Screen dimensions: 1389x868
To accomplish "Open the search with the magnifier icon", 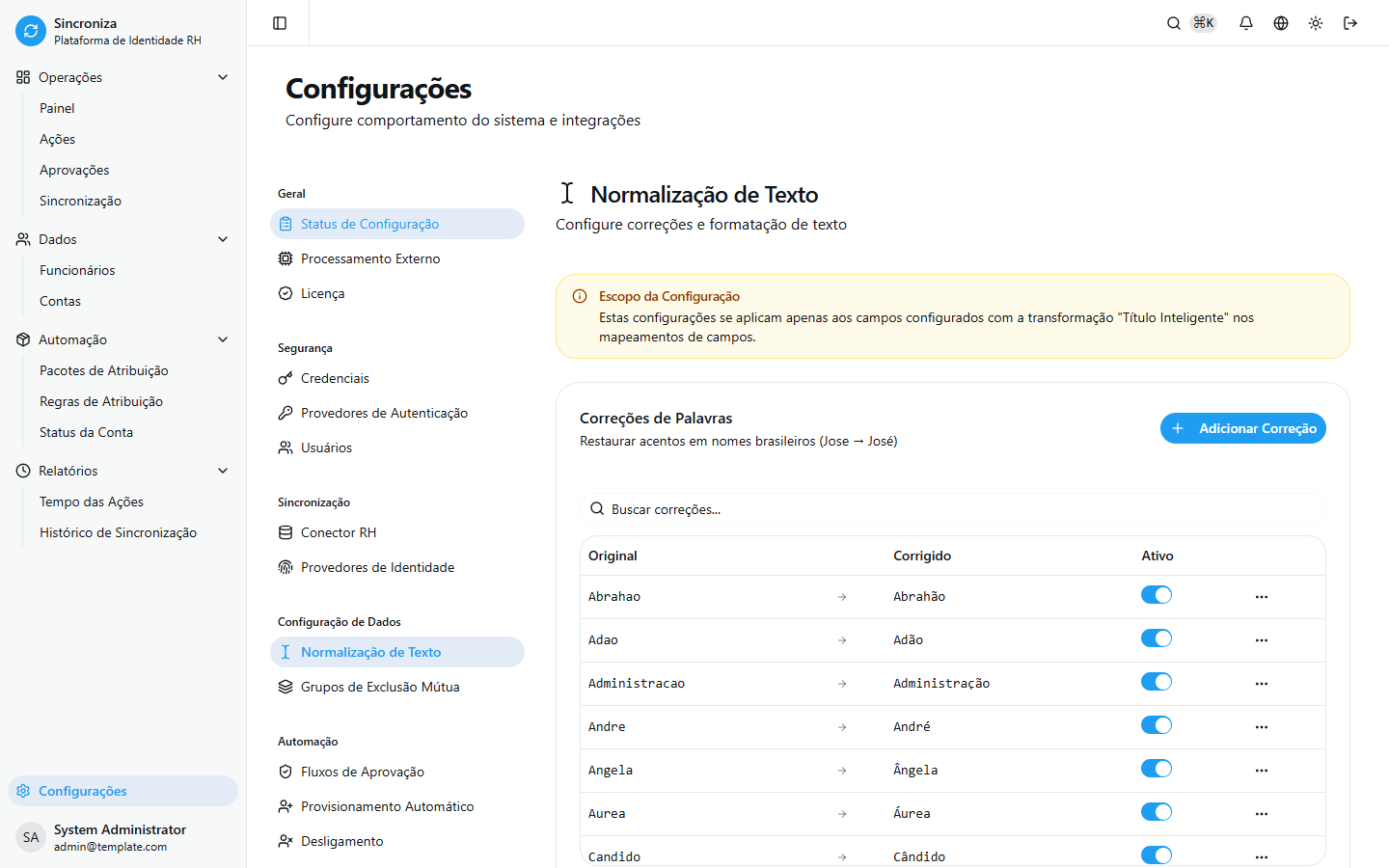I will [1173, 22].
